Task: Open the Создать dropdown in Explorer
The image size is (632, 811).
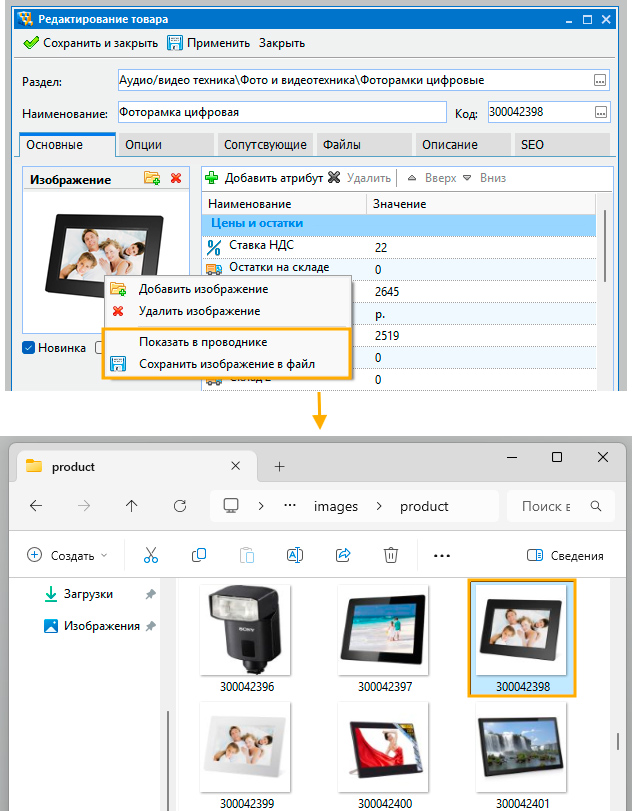Action: pyautogui.click(x=67, y=555)
